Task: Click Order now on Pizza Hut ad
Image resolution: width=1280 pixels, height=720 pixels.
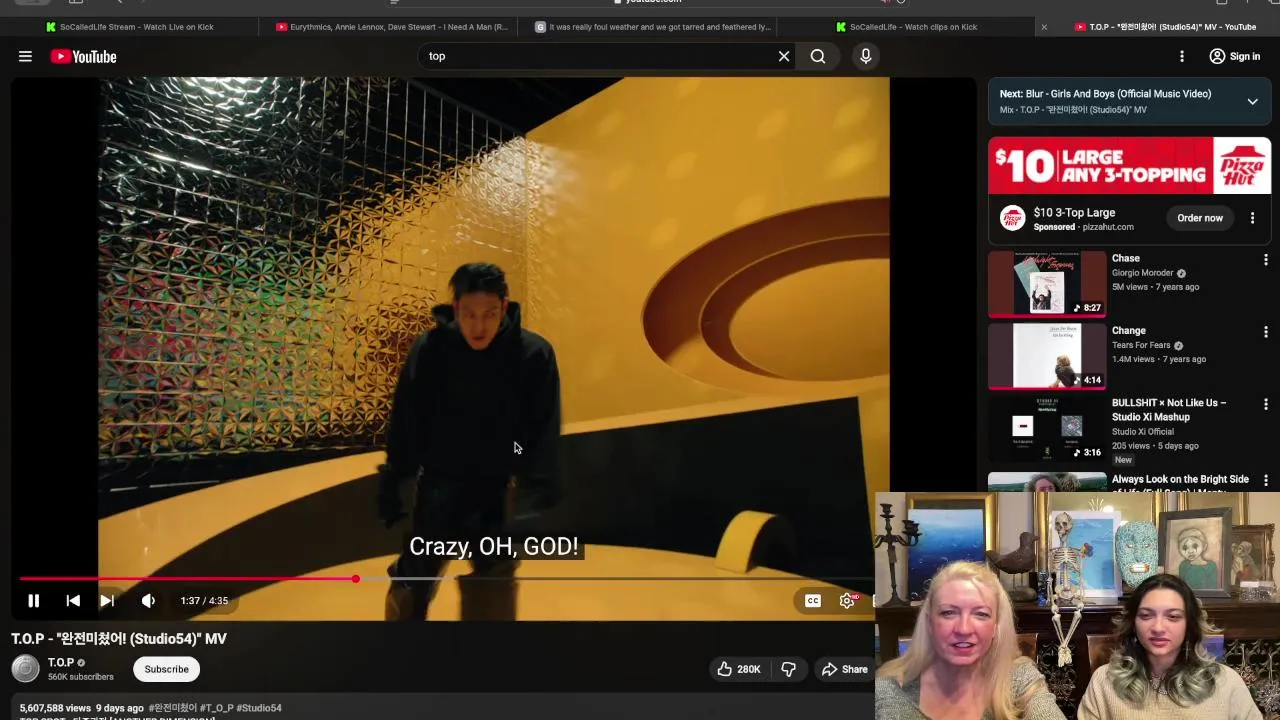Action: (x=1200, y=218)
